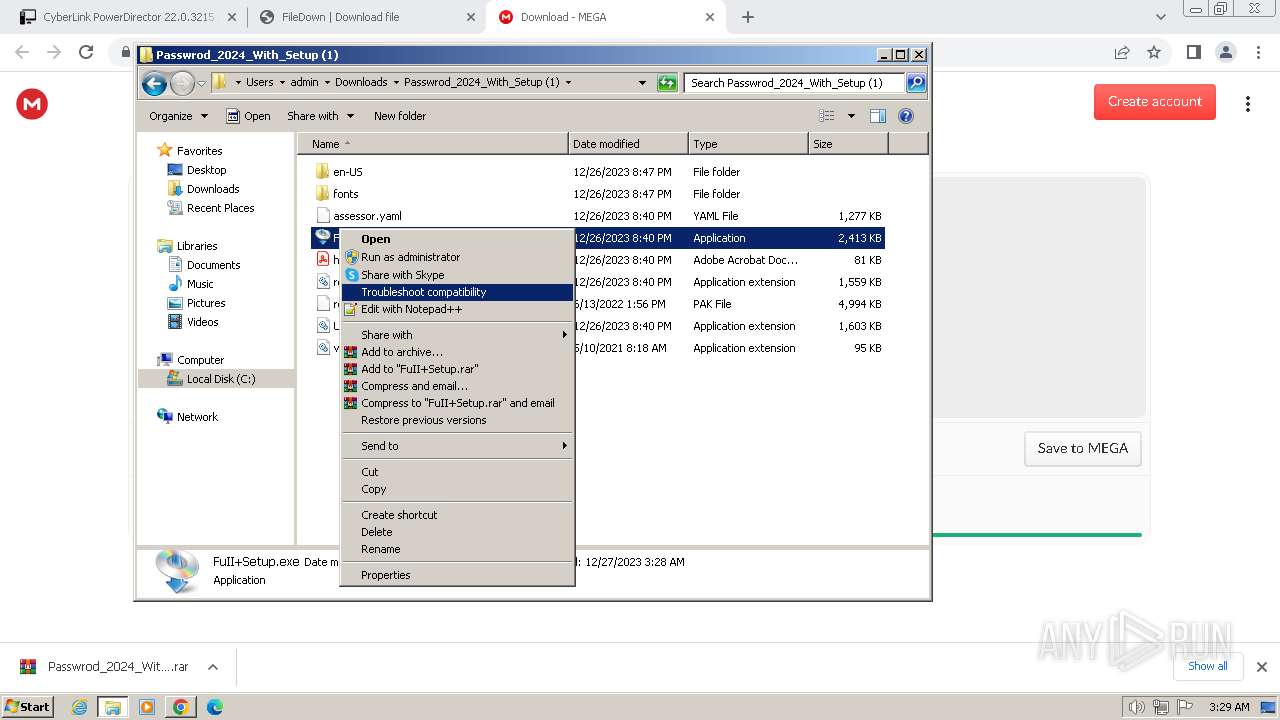Click the search magnifier icon in Explorer
Image resolution: width=1280 pixels, height=720 pixels.
pyautogui.click(x=915, y=83)
